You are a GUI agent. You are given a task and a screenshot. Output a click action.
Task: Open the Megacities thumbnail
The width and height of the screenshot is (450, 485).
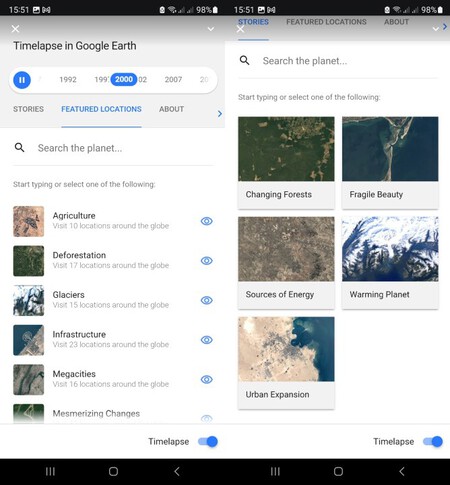(29, 380)
